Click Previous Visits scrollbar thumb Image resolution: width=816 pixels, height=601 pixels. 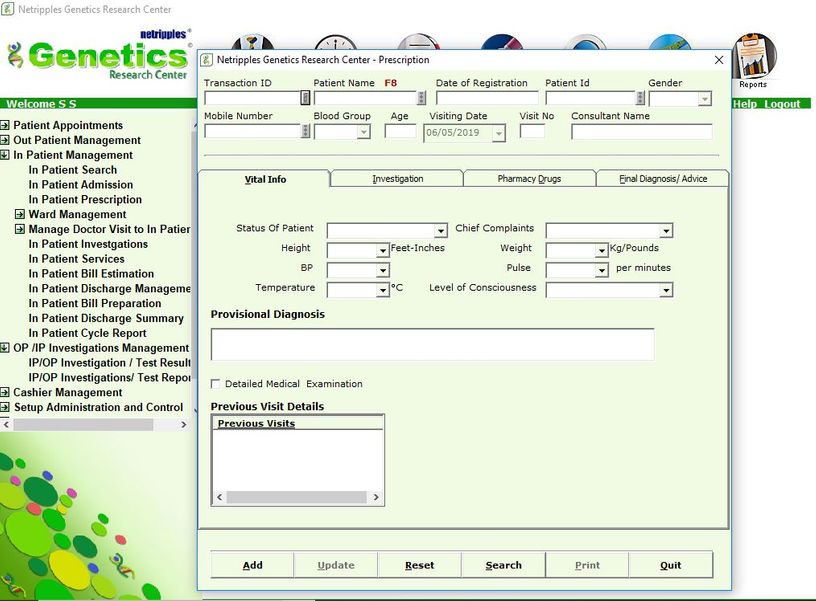(x=297, y=497)
